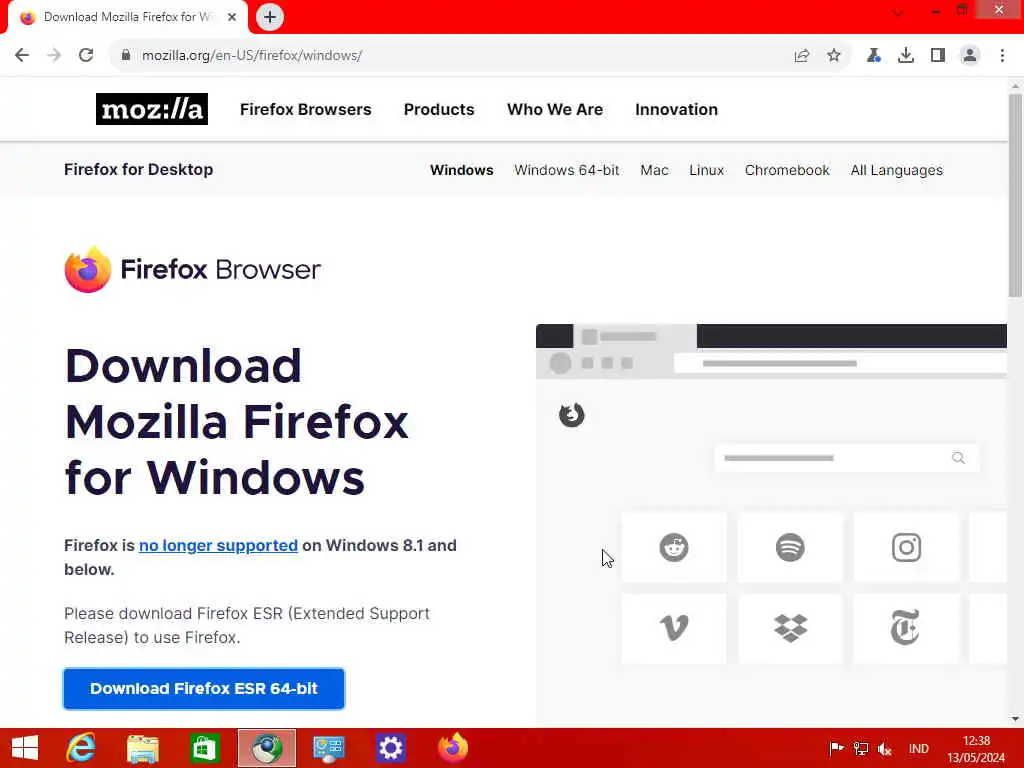Toggle the Chrome side panel
The image size is (1024, 768).
[938, 56]
